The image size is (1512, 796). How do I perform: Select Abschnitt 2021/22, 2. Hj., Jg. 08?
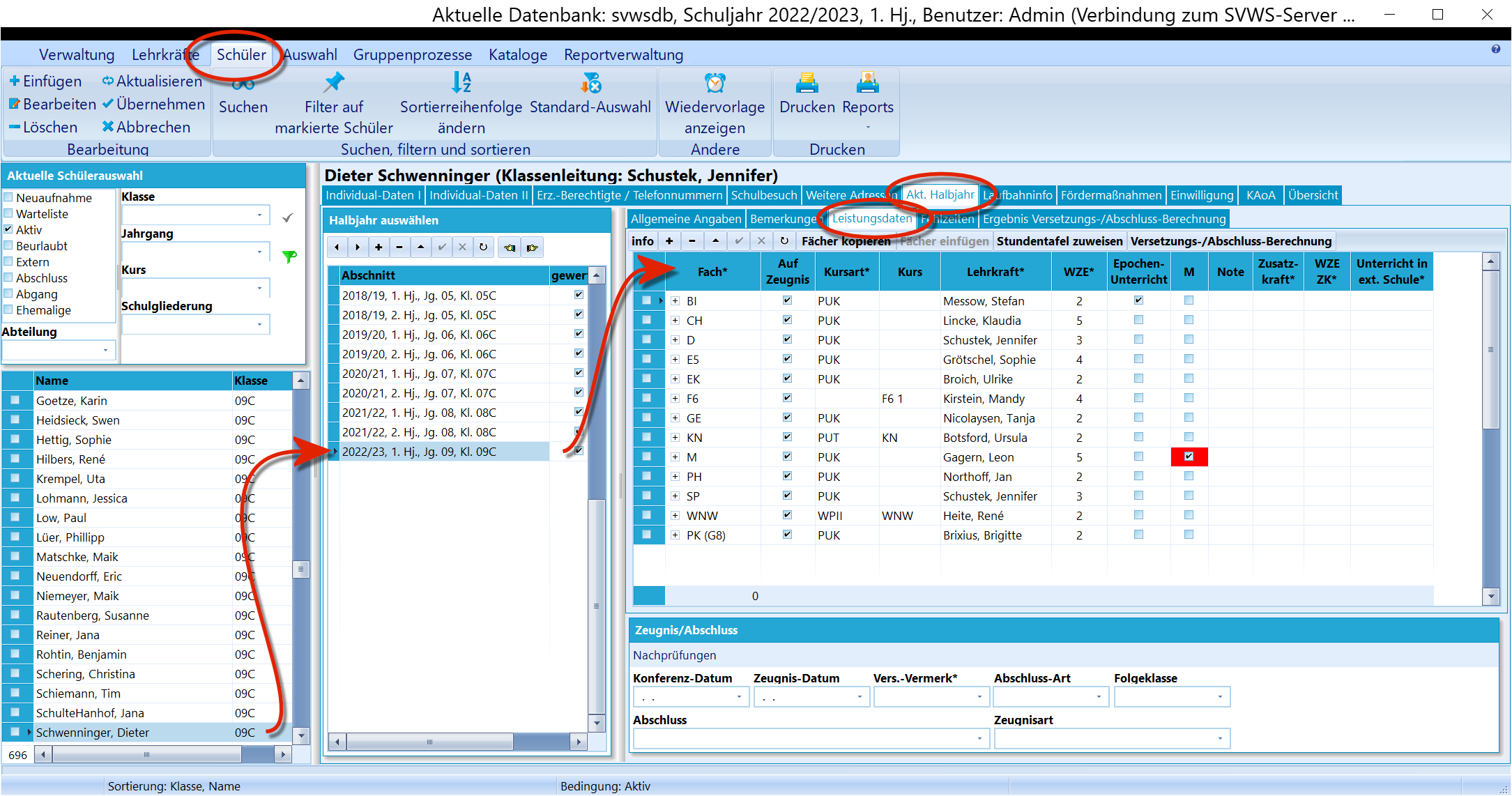pos(443,432)
